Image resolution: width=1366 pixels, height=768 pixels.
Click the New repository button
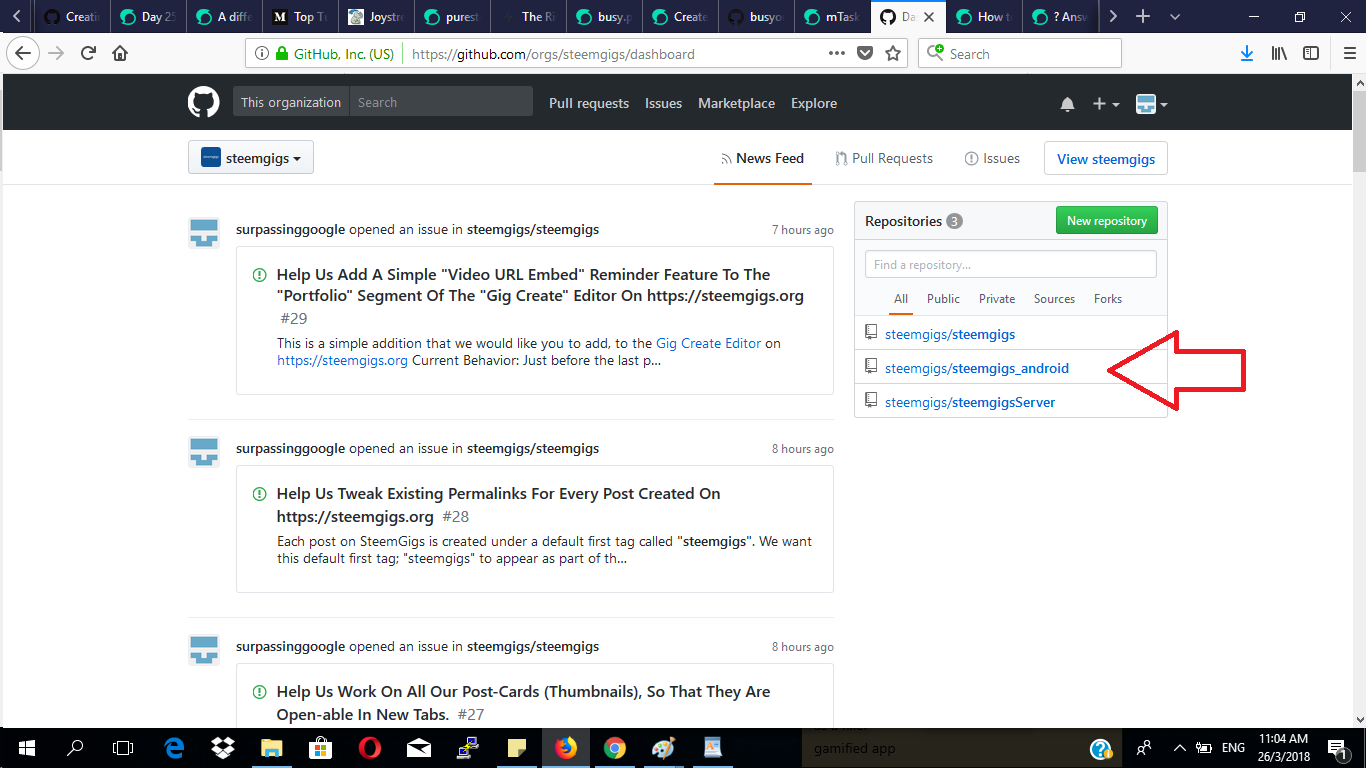coord(1106,221)
